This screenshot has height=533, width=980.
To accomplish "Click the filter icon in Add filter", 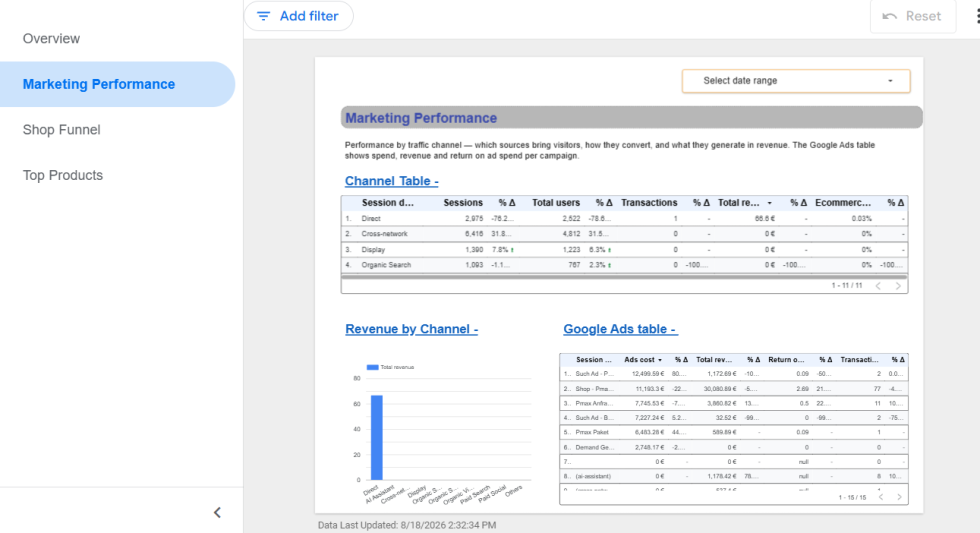I will pos(264,16).
